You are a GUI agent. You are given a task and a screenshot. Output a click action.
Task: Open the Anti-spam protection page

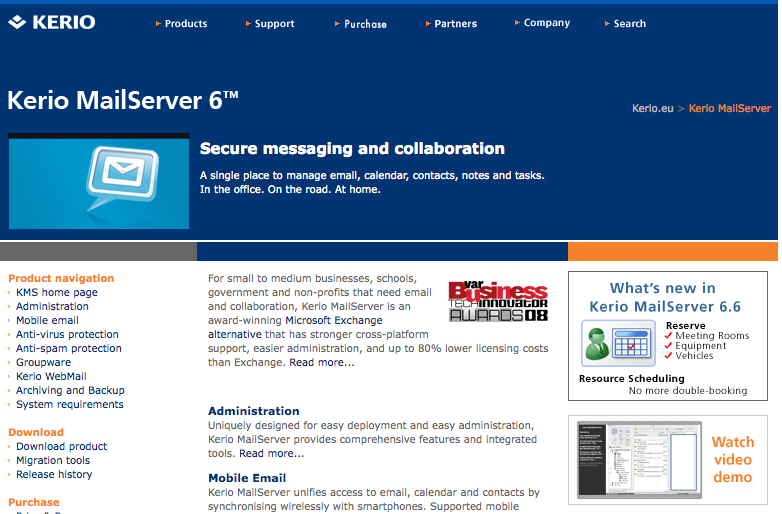(69, 348)
